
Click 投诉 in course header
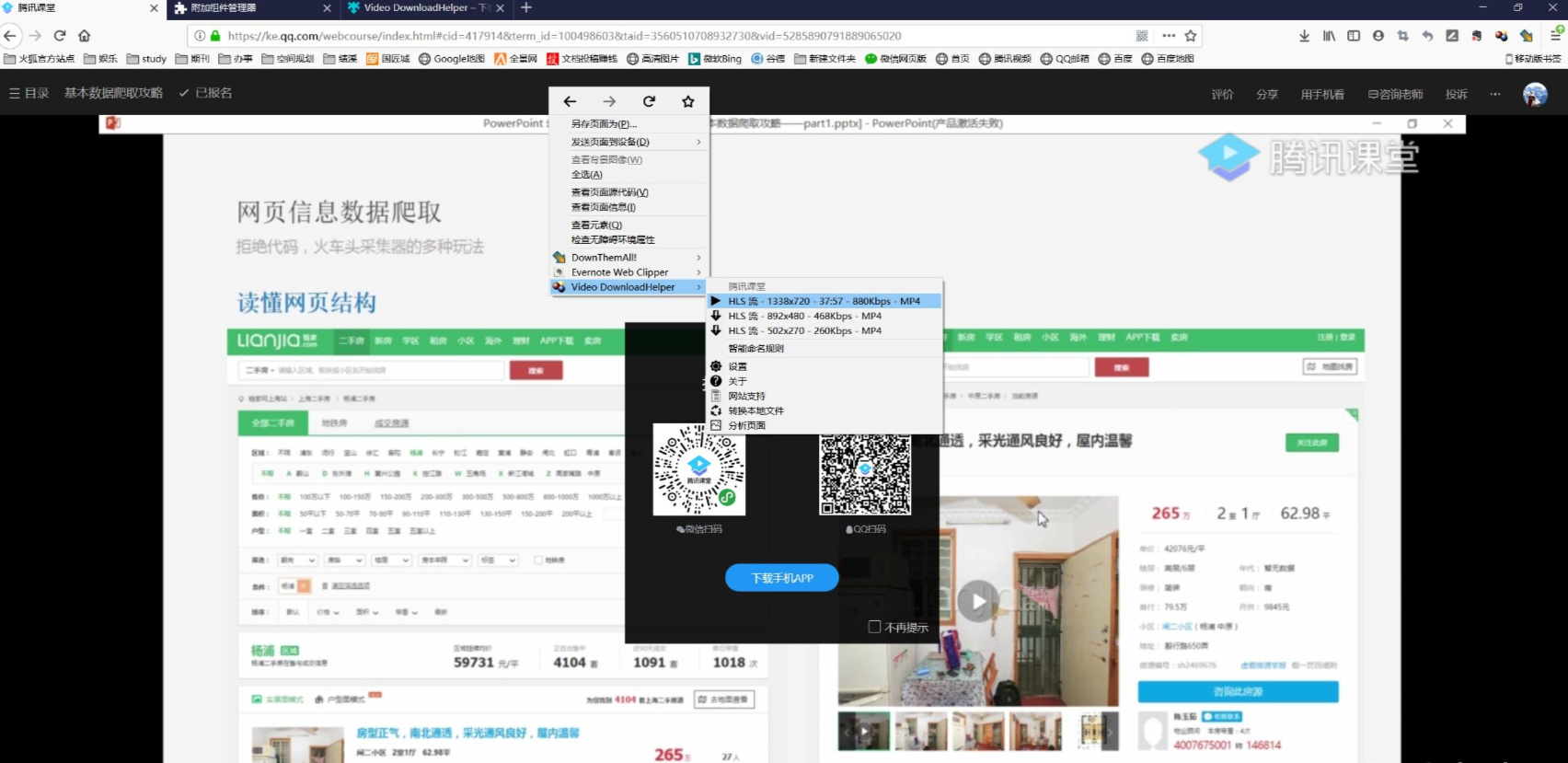(1457, 94)
